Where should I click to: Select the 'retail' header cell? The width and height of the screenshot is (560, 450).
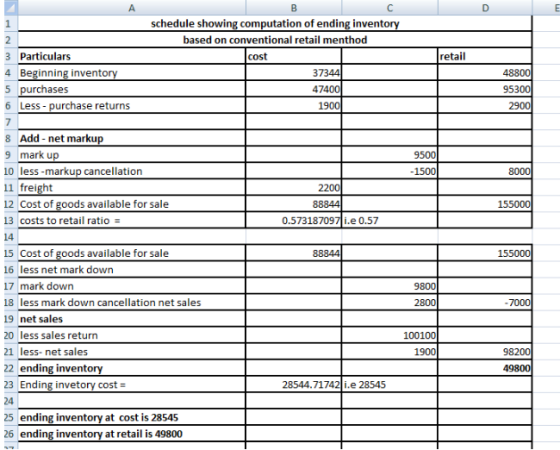pos(485,56)
